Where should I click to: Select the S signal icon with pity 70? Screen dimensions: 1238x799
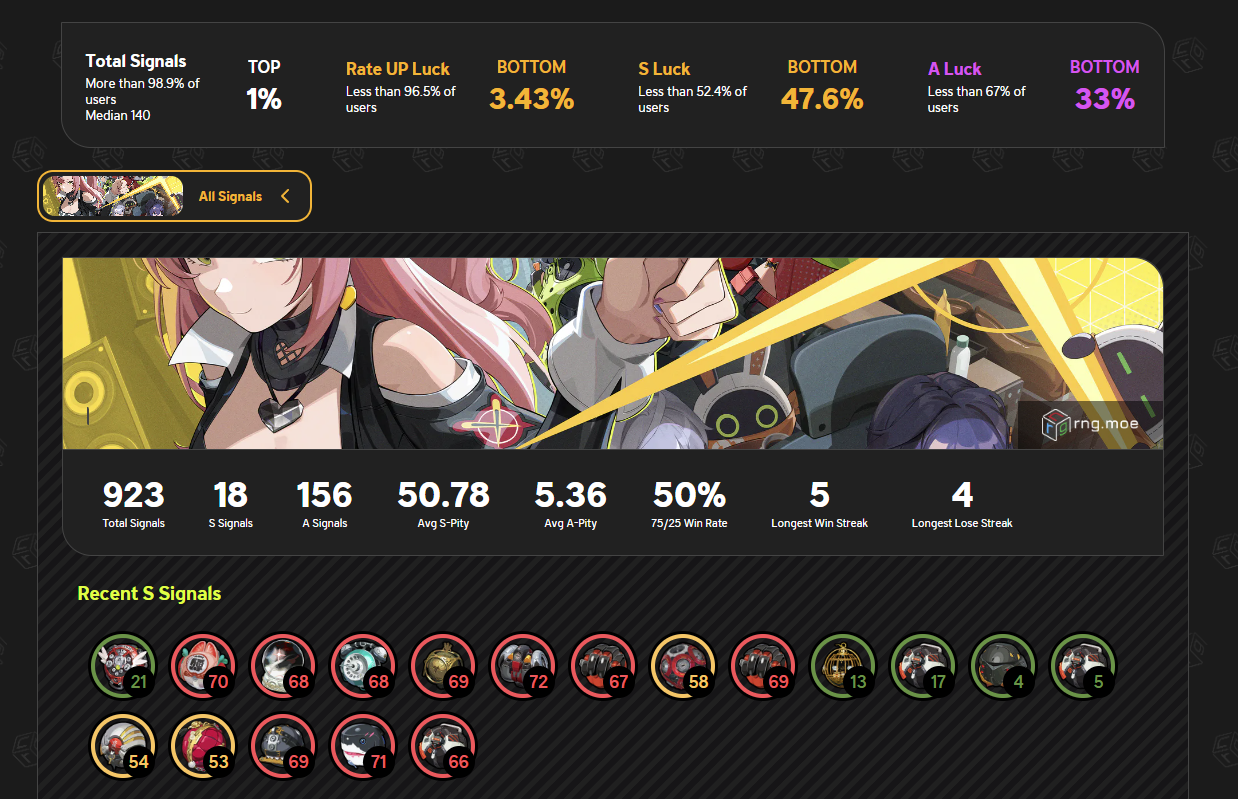tap(203, 666)
